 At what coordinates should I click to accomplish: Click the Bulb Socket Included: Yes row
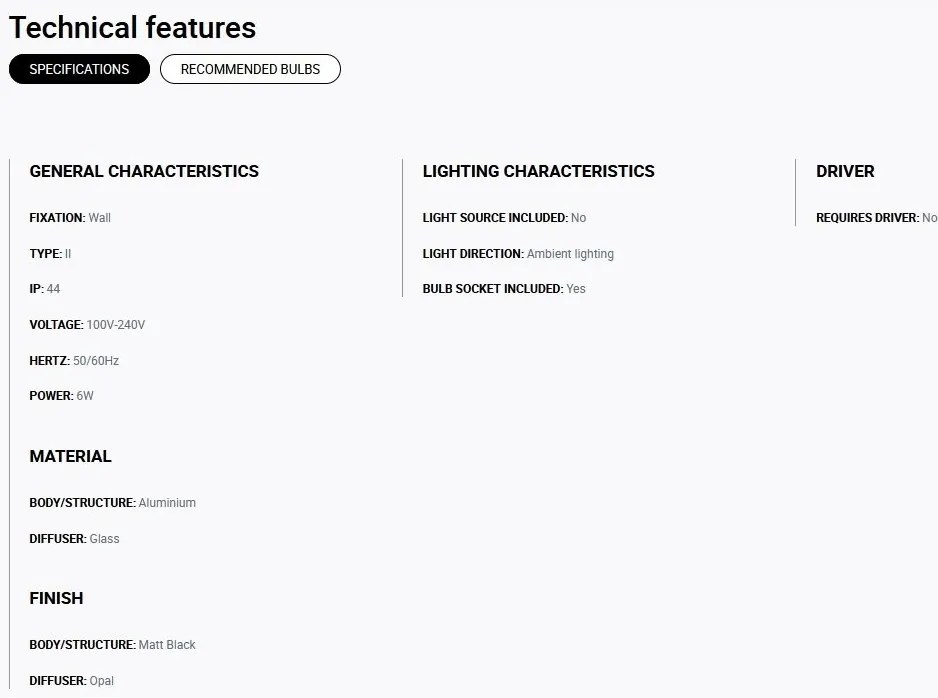(504, 289)
